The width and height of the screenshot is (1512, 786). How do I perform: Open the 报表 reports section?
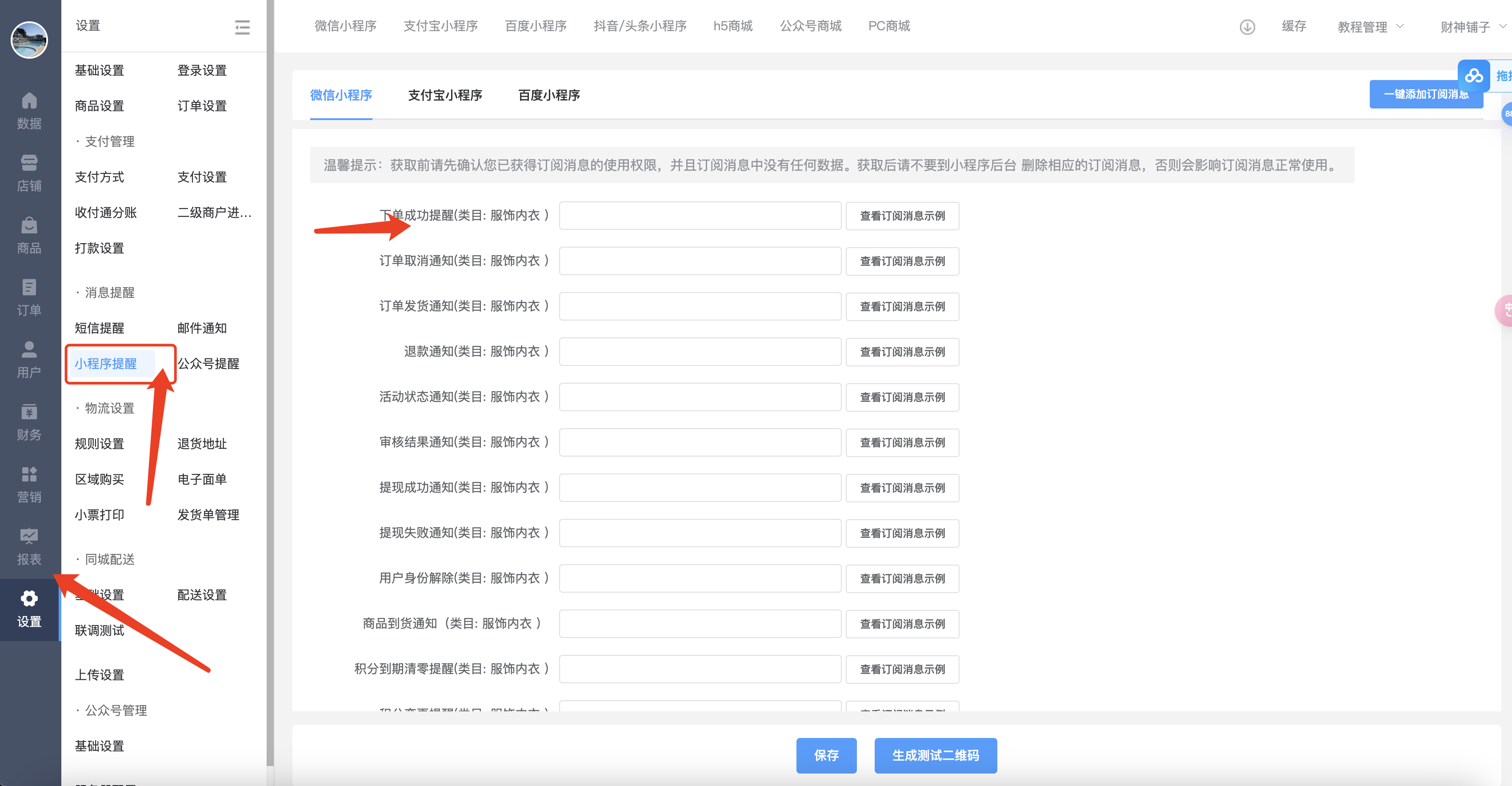(29, 546)
